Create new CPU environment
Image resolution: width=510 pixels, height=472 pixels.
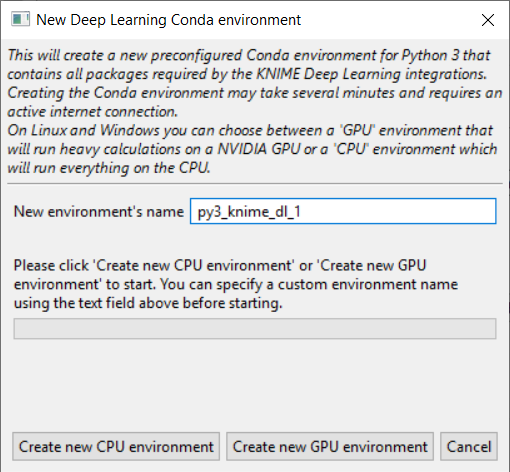point(116,447)
